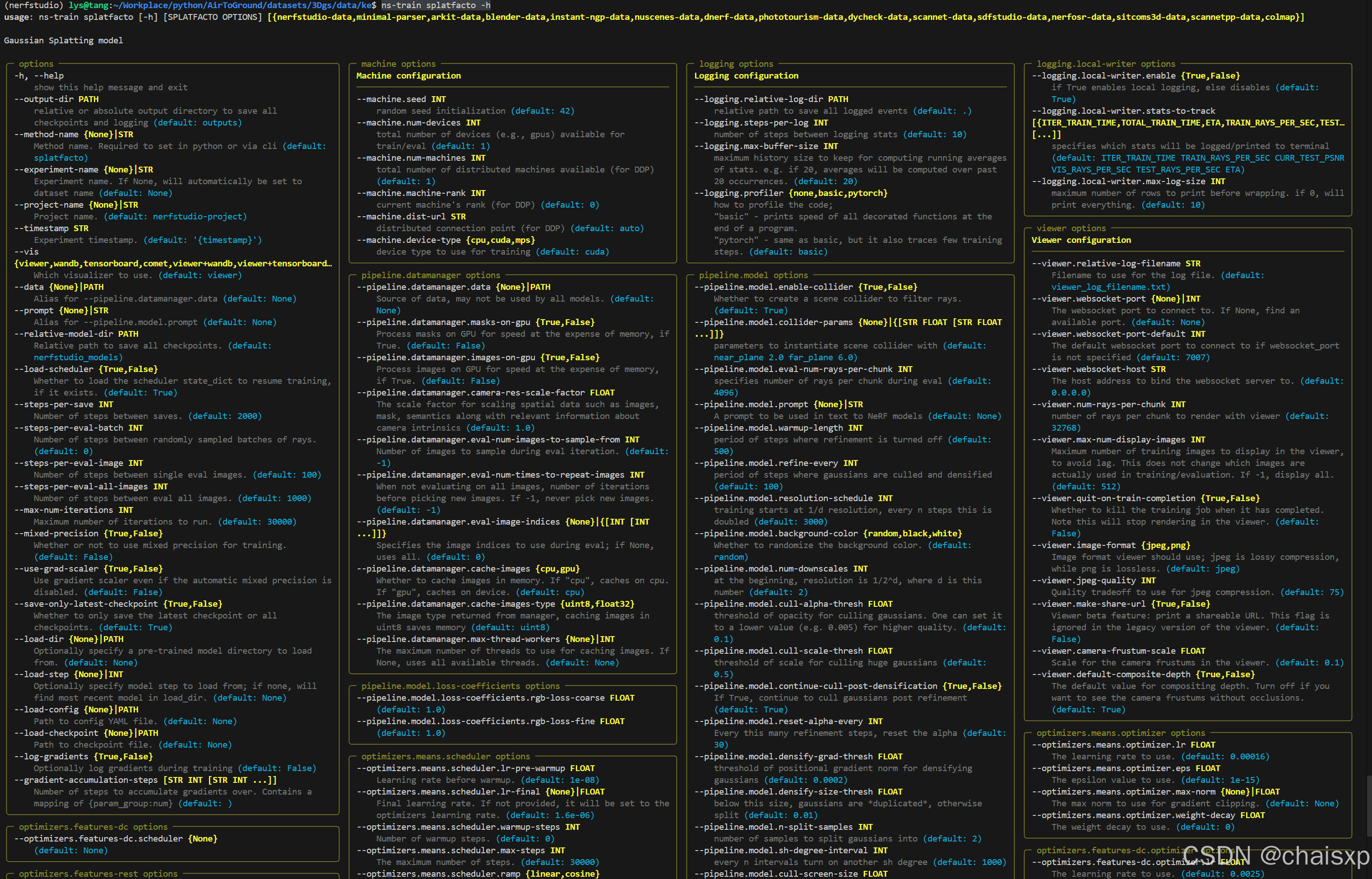Click the 'machine options' section heading
The height and width of the screenshot is (879, 1372).
pyautogui.click(x=398, y=64)
